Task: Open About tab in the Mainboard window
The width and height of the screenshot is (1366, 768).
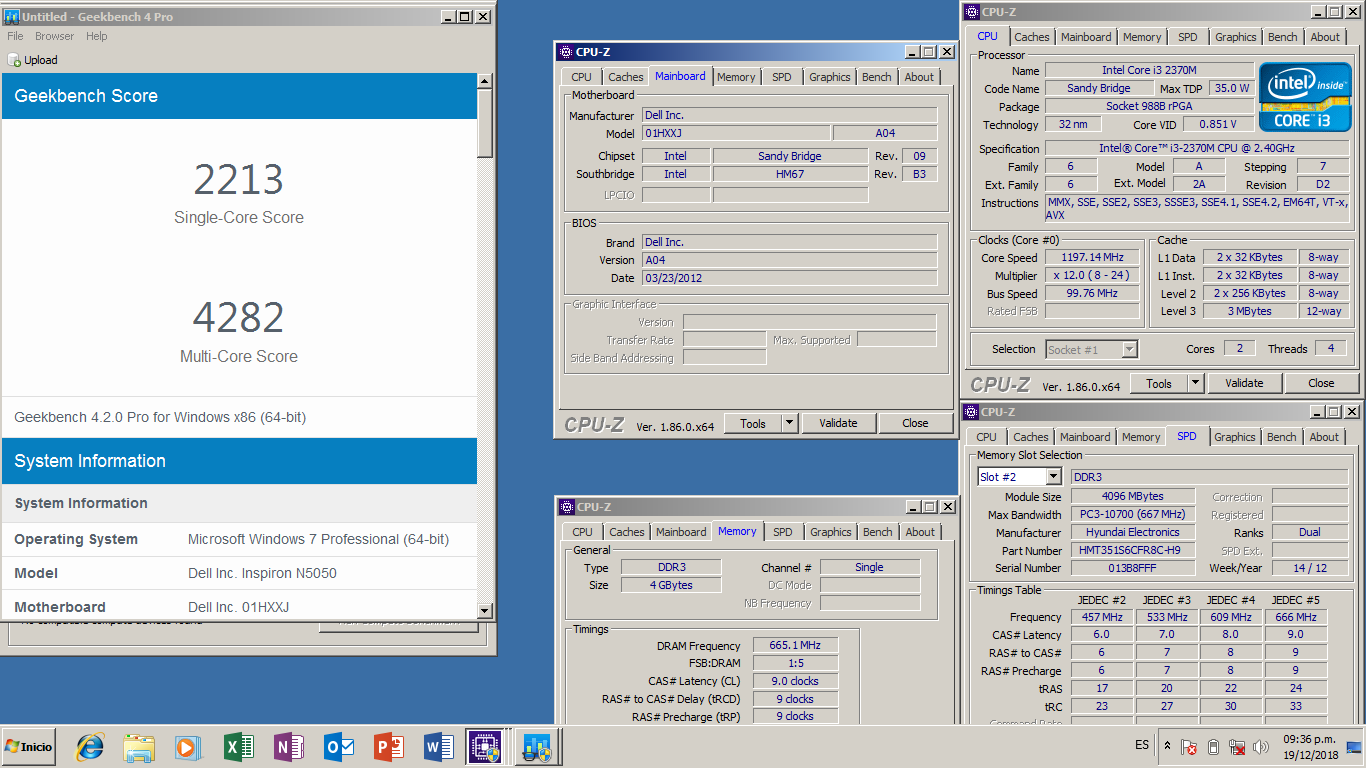Action: 919,77
